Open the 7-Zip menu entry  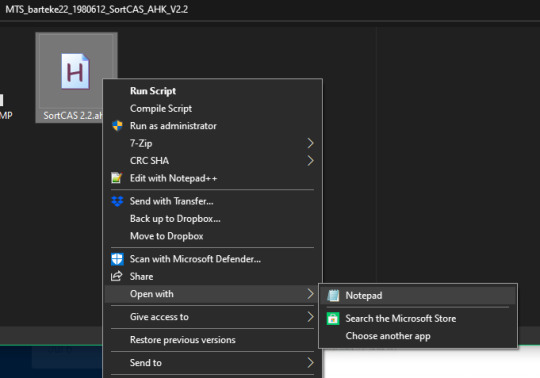212,143
